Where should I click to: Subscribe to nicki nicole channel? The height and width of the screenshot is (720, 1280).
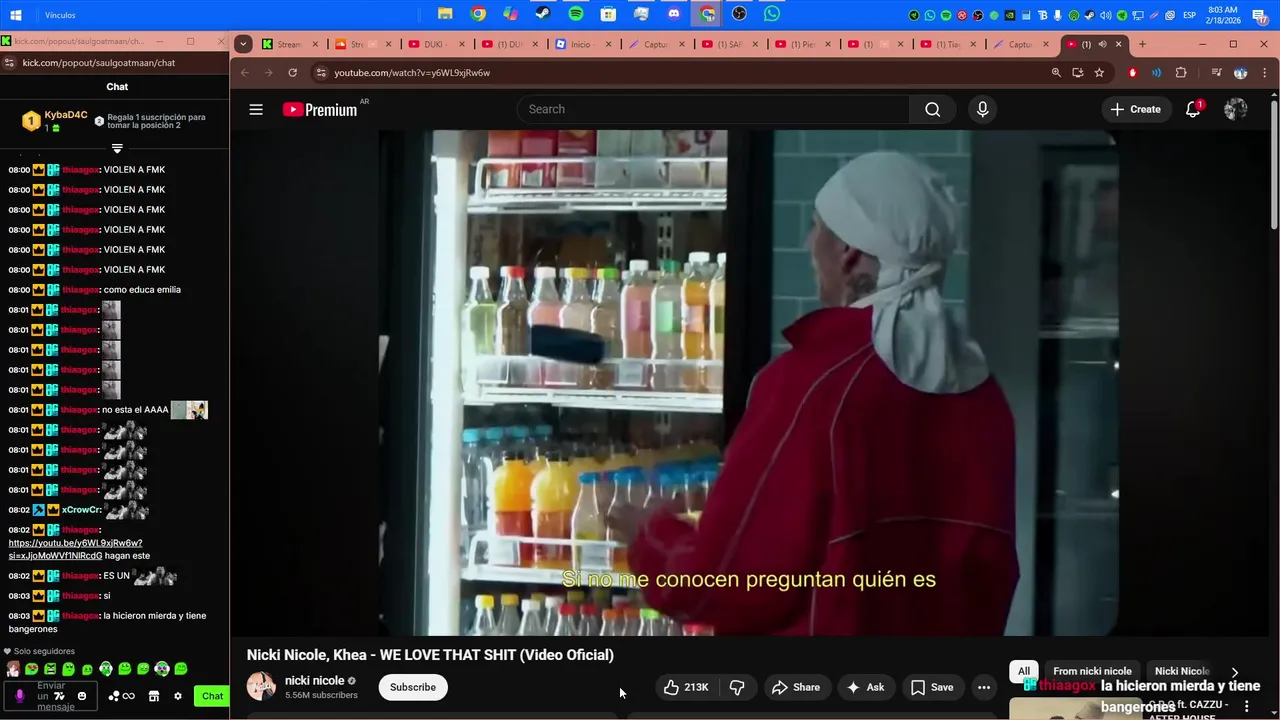click(413, 687)
